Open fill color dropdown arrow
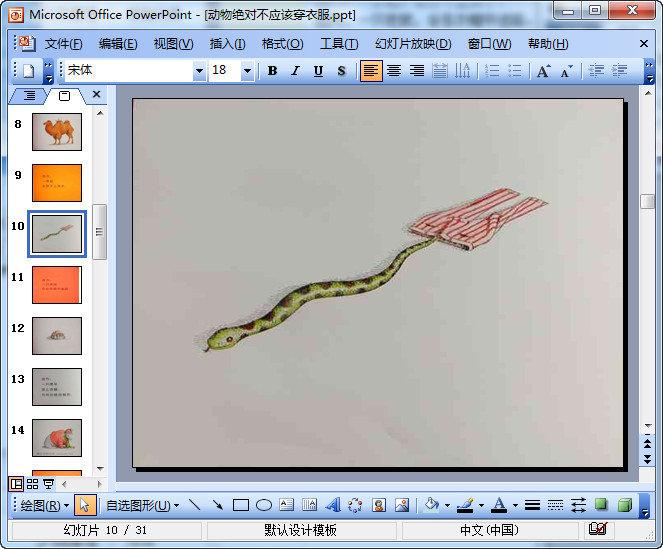Screen dimensions: 663x549 [x=447, y=505]
